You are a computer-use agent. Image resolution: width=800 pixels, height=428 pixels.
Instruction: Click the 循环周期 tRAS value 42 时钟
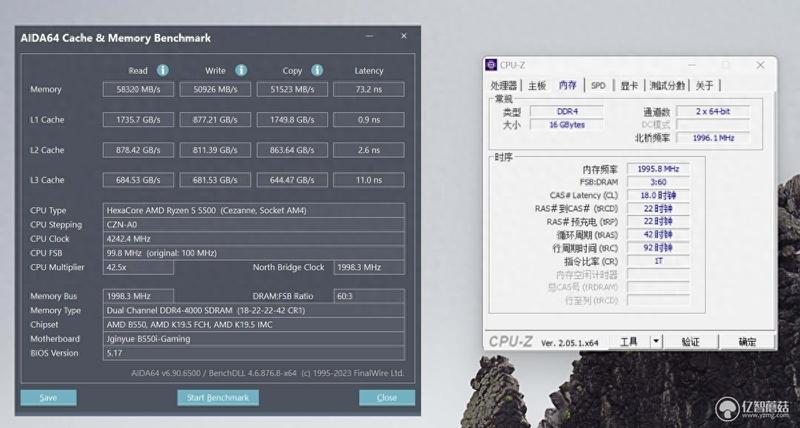pos(658,235)
